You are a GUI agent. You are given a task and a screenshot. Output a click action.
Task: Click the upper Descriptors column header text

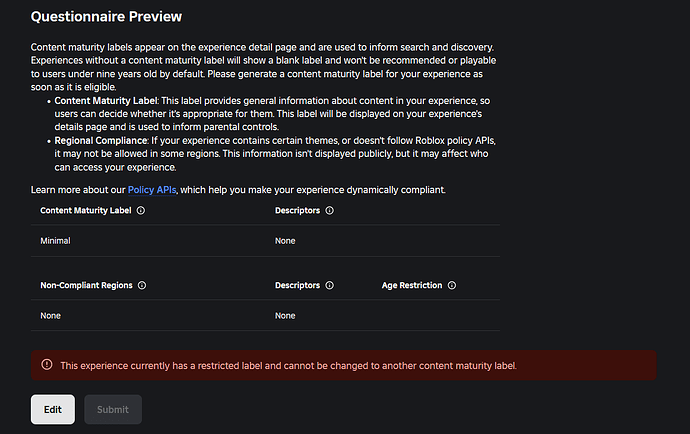pos(298,211)
